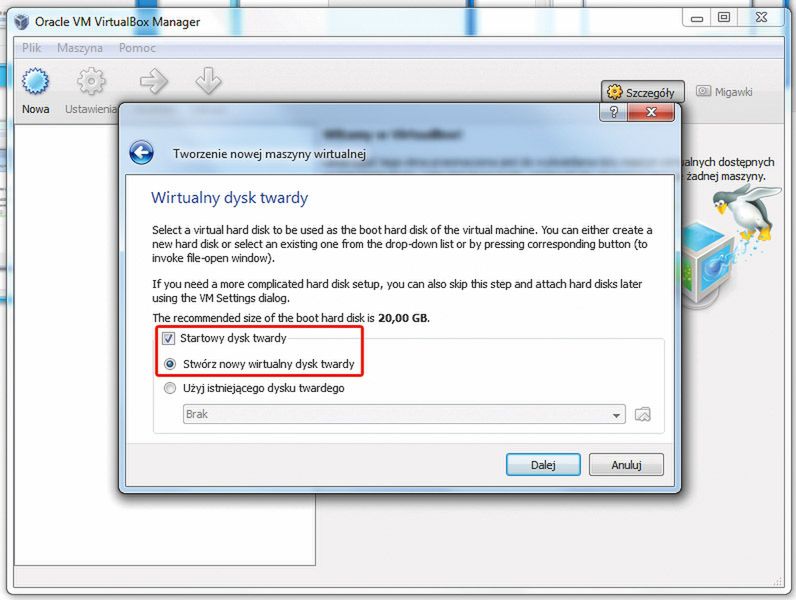Image resolution: width=796 pixels, height=600 pixels.
Task: Click the wizard help question mark icon
Action: pyautogui.click(x=613, y=112)
